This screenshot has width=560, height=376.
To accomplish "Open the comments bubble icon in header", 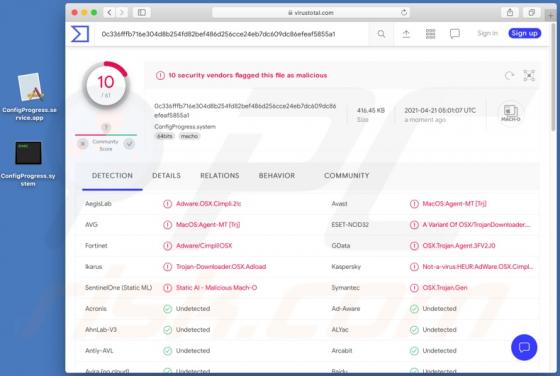I will click(455, 34).
